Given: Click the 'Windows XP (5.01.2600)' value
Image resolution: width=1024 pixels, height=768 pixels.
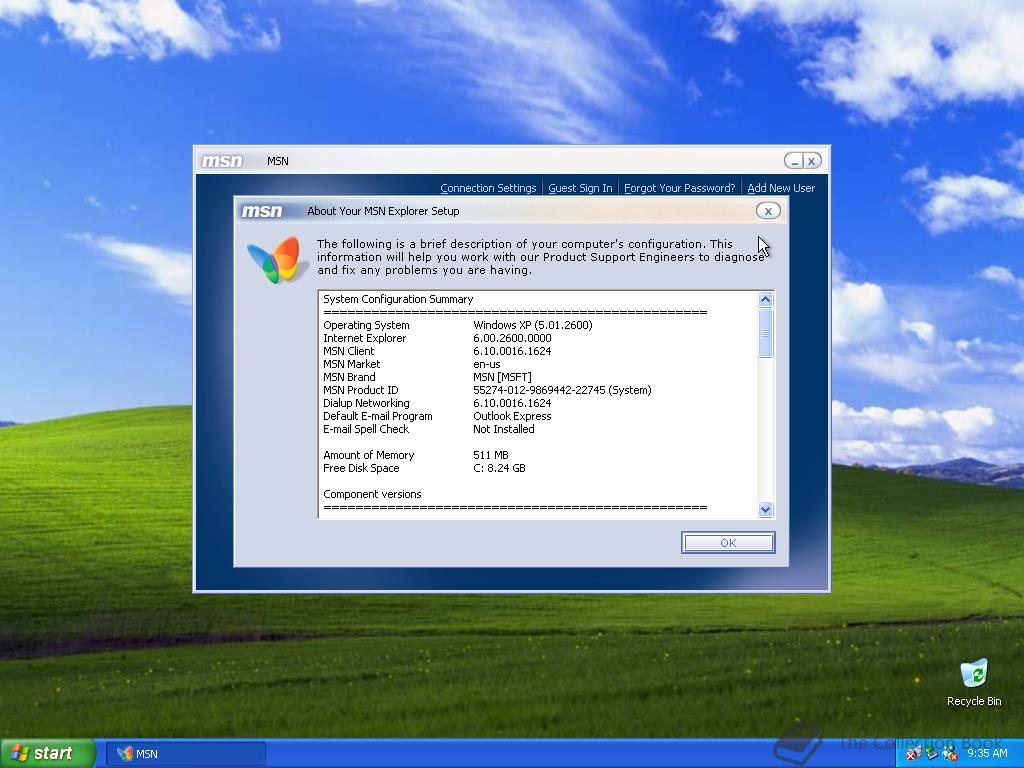Looking at the screenshot, I should [x=532, y=325].
